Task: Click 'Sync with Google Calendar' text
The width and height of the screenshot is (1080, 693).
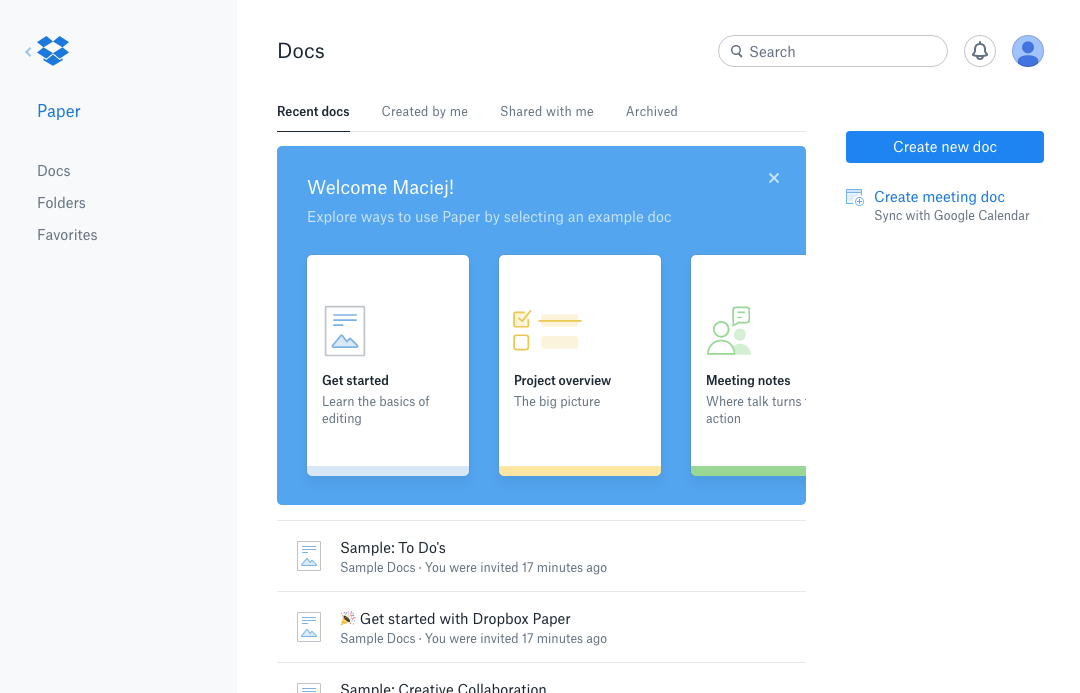Action: (x=951, y=216)
